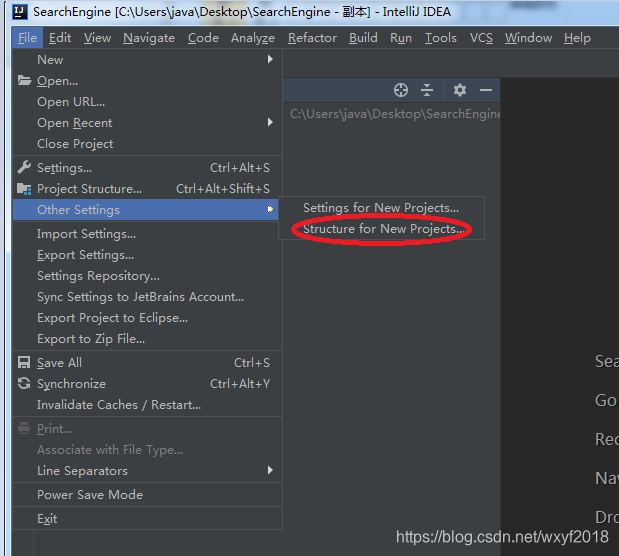Open the Code menu
Screen dimensions: 619x556
tap(203, 38)
